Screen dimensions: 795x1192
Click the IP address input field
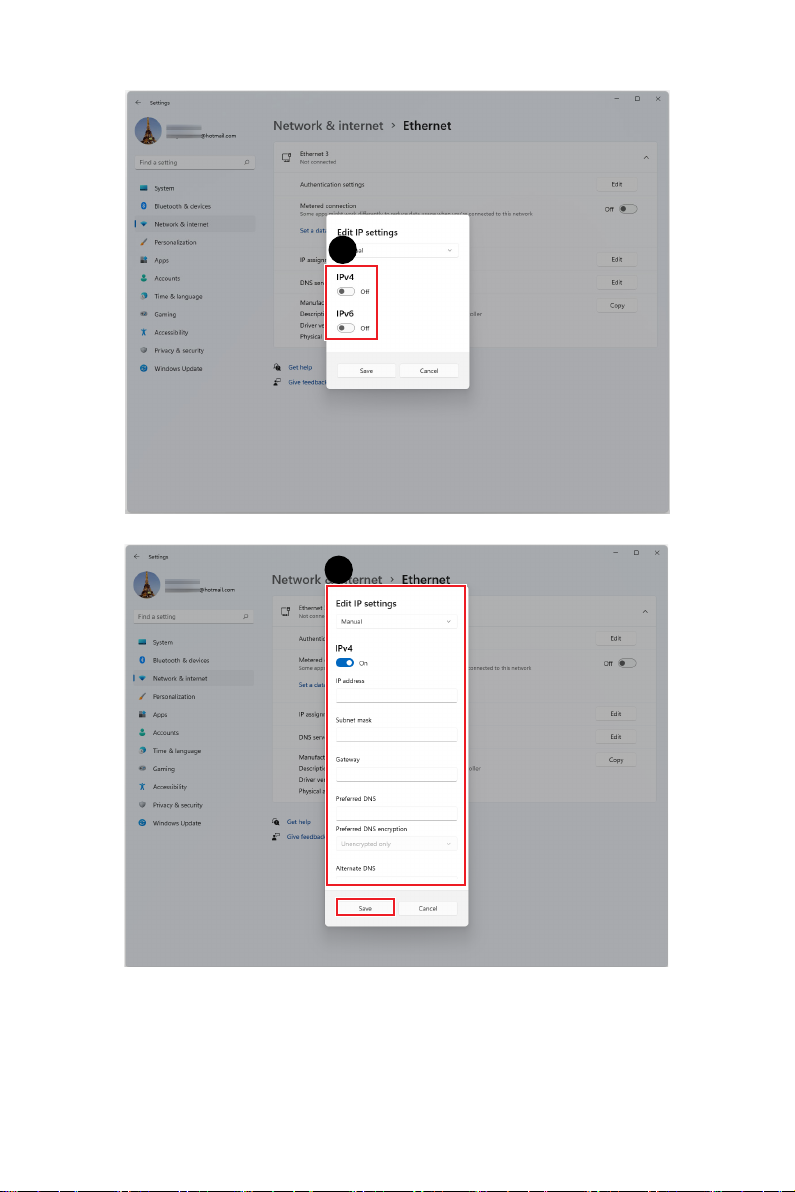(x=396, y=695)
